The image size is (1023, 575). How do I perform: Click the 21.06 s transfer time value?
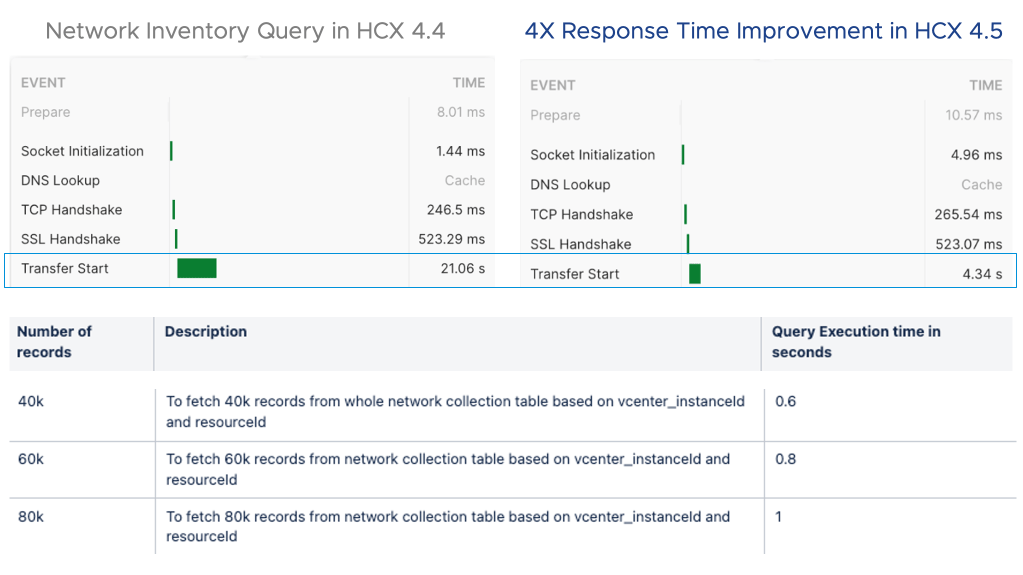(x=462, y=268)
